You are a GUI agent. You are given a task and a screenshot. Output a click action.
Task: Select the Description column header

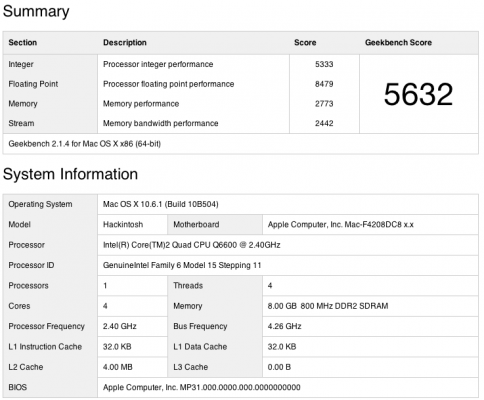(x=125, y=43)
